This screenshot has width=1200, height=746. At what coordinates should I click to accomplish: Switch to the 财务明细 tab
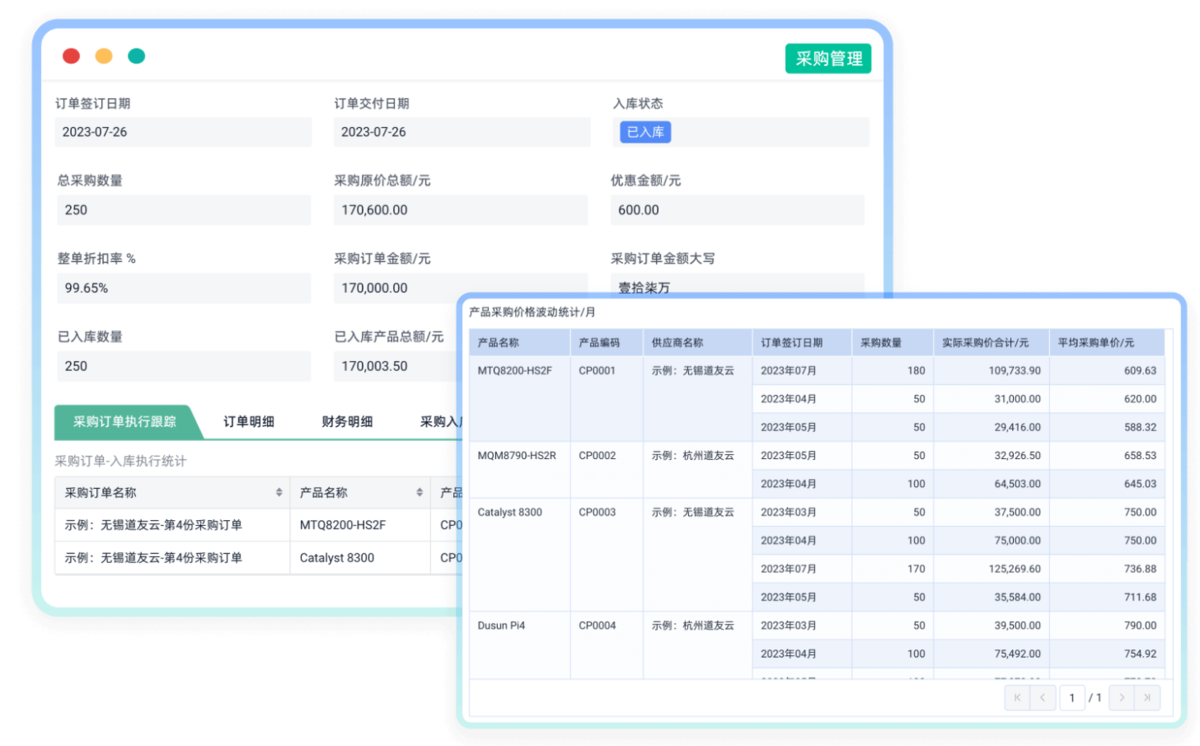point(347,422)
